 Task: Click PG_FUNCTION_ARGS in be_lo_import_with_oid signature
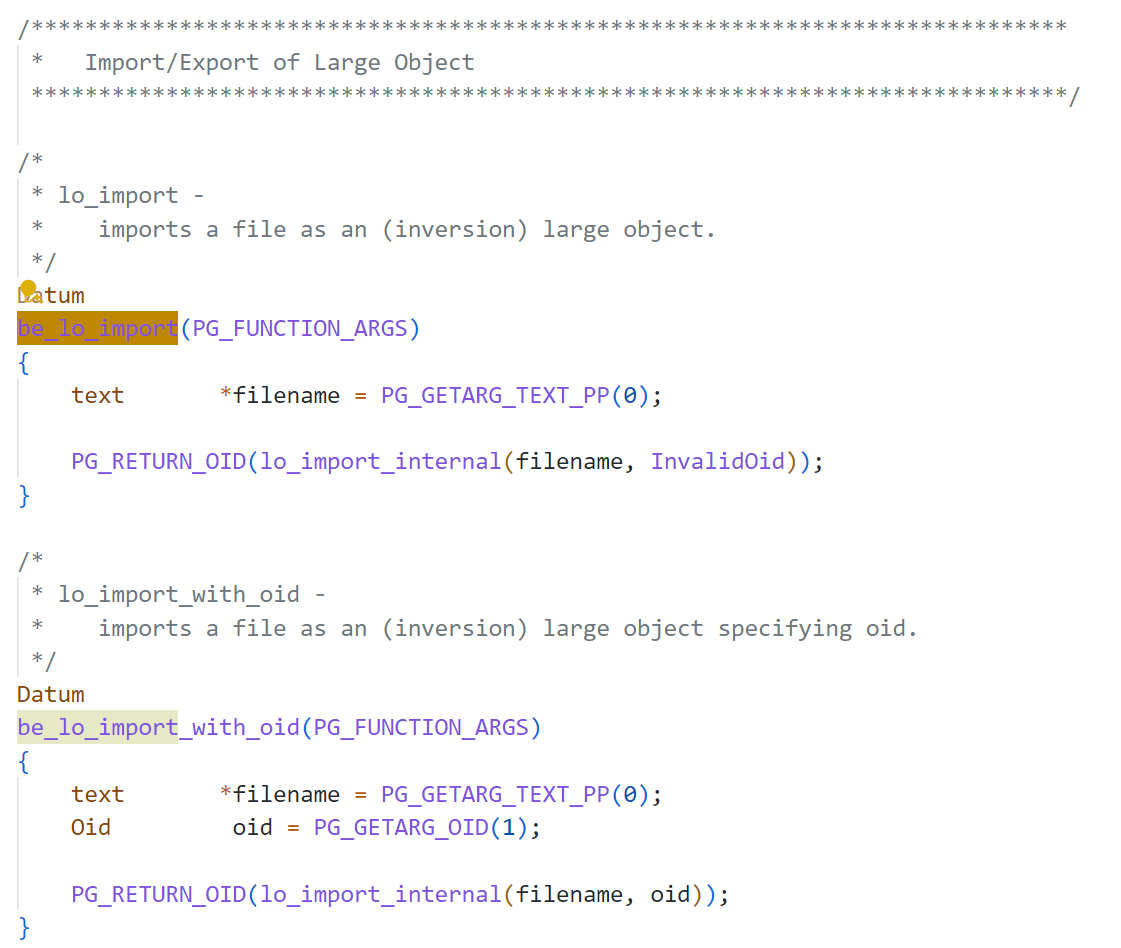click(420, 727)
